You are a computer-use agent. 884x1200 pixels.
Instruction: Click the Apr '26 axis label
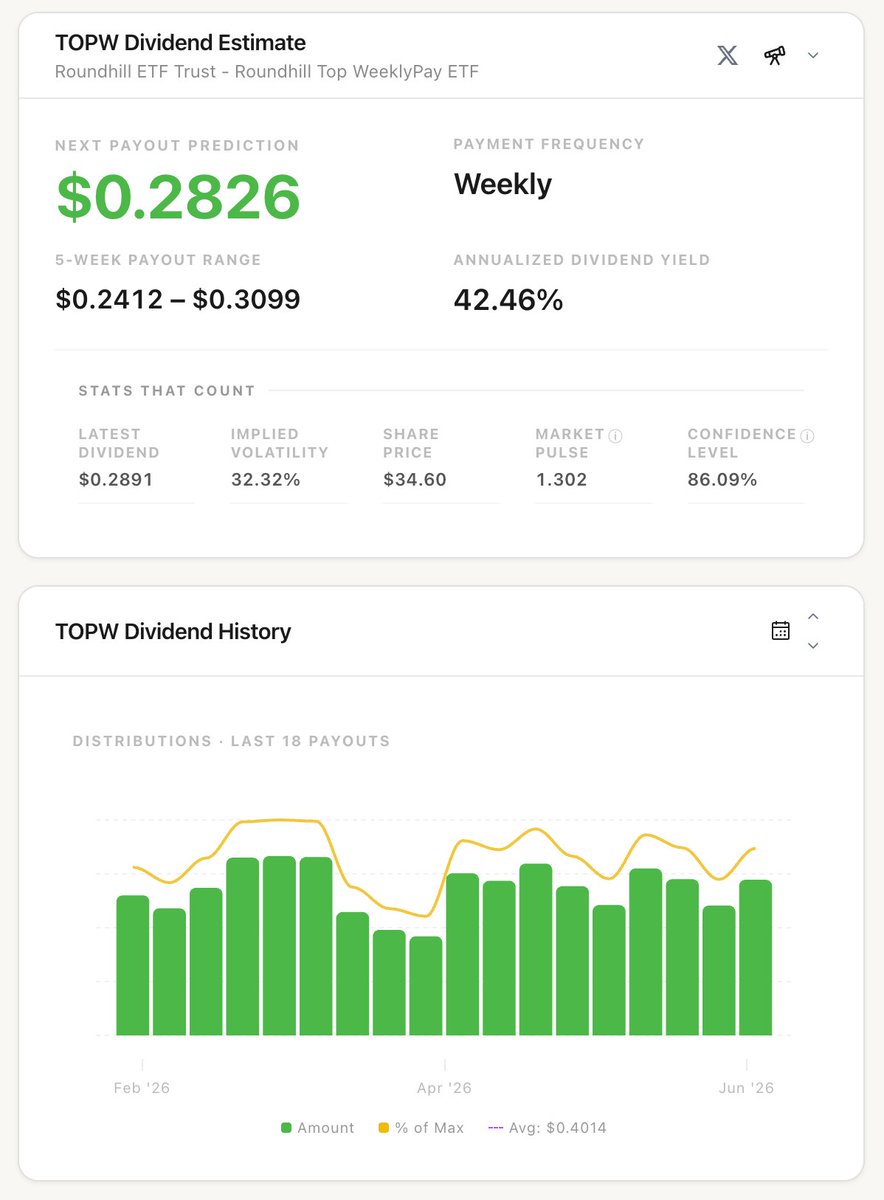click(x=444, y=1088)
